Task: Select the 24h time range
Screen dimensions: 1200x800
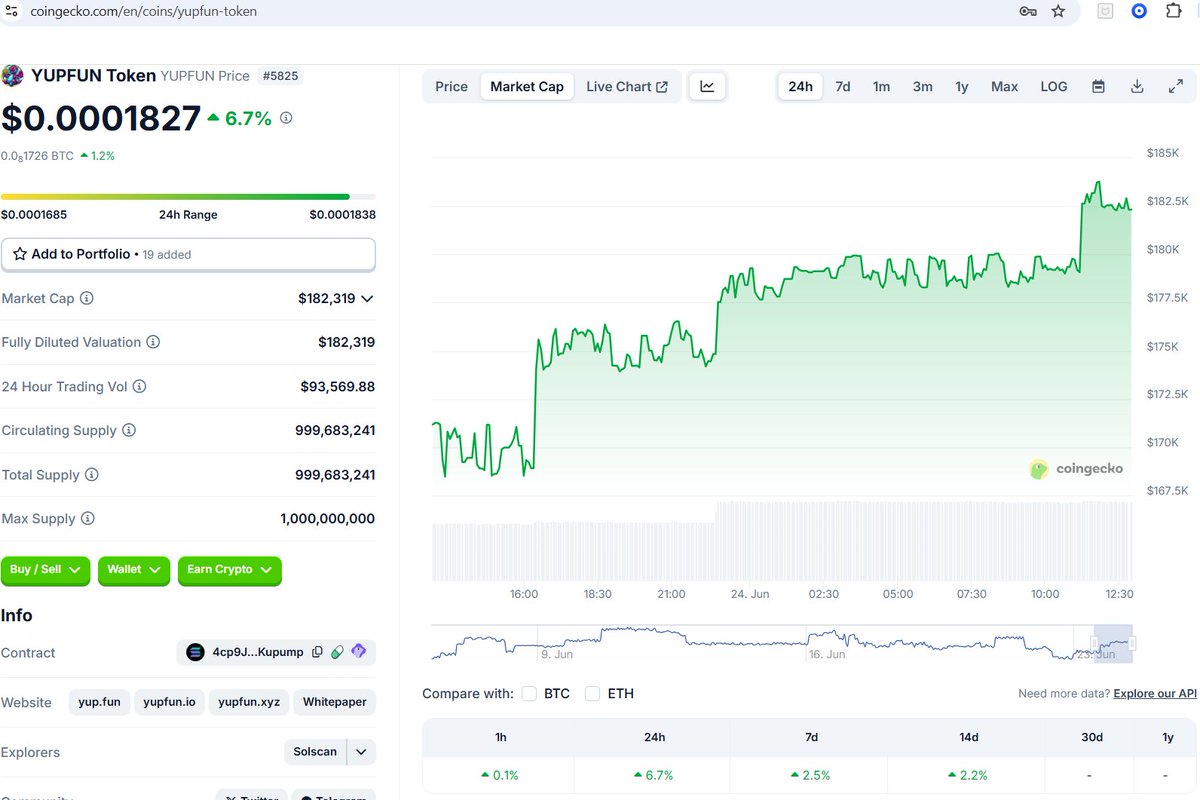Action: [x=800, y=87]
